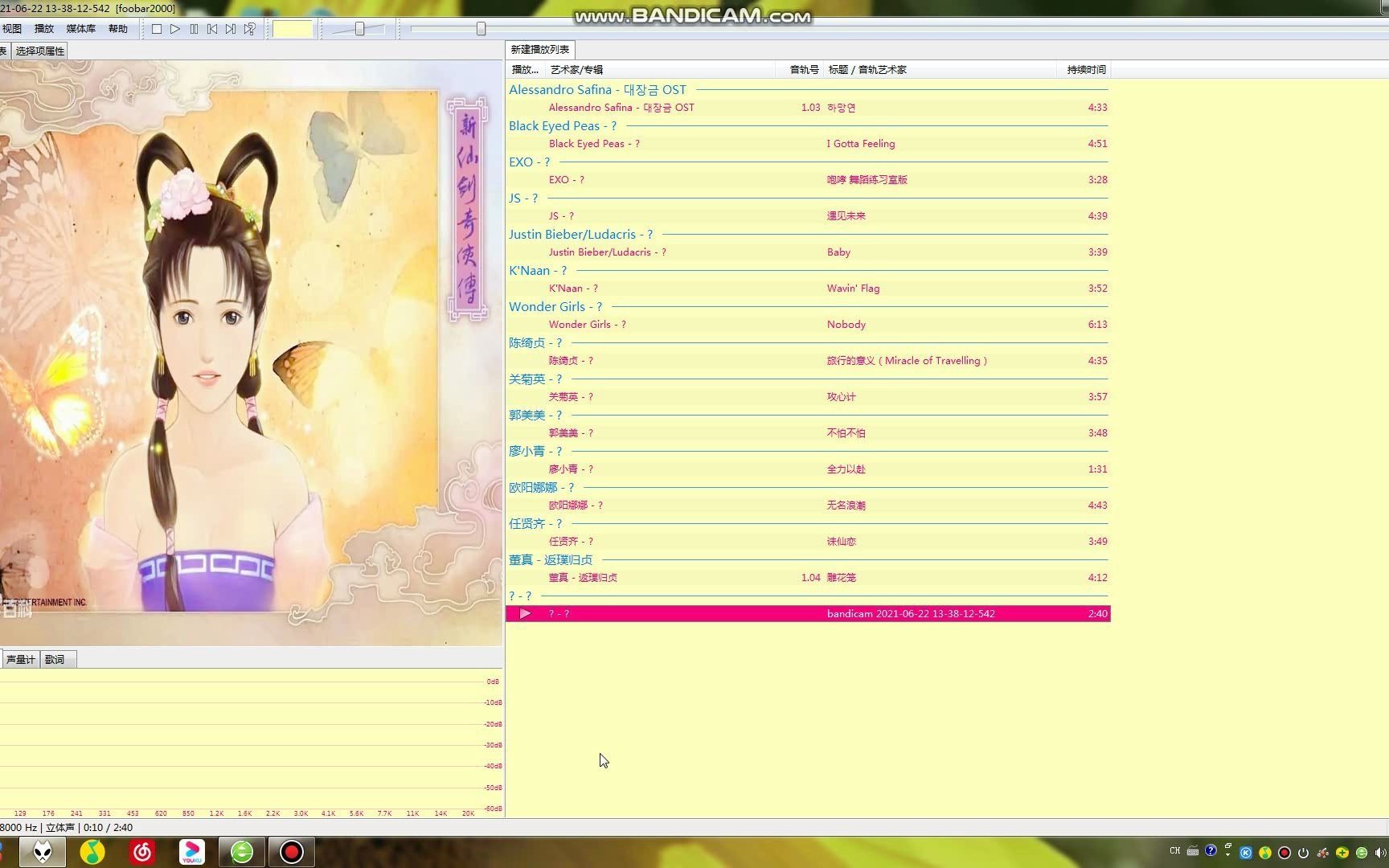Viewport: 1389px width, 868px height.
Task: Click the tray power icon
Action: click(1303, 853)
